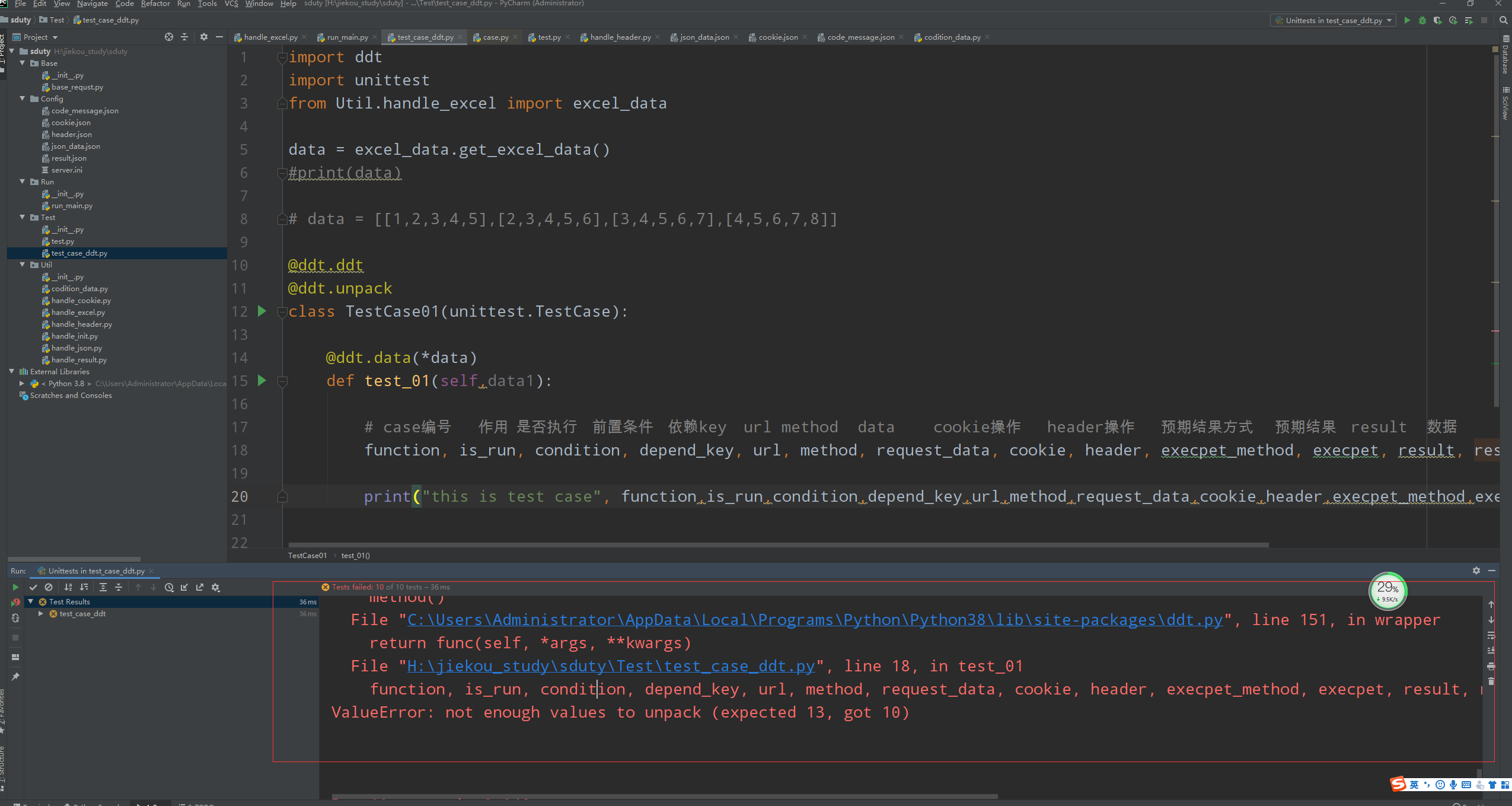The image size is (1512, 806).
Task: Switch to codition_data.py editor tab
Action: (x=952, y=37)
